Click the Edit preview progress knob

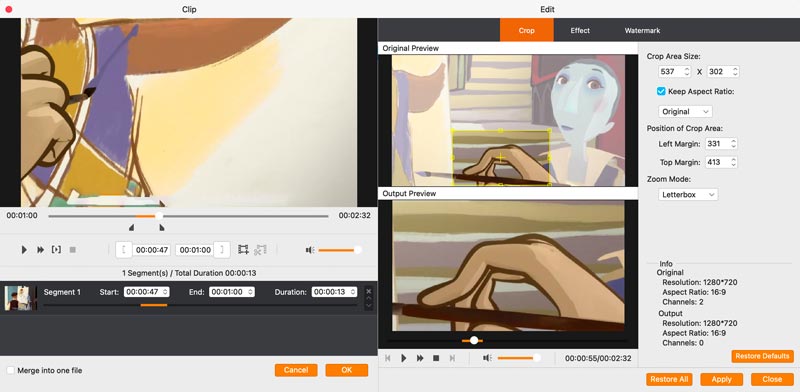click(x=474, y=340)
